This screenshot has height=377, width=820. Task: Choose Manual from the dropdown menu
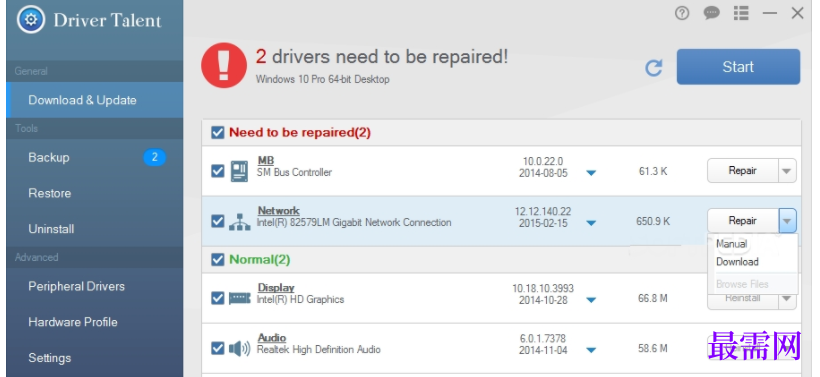[732, 244]
